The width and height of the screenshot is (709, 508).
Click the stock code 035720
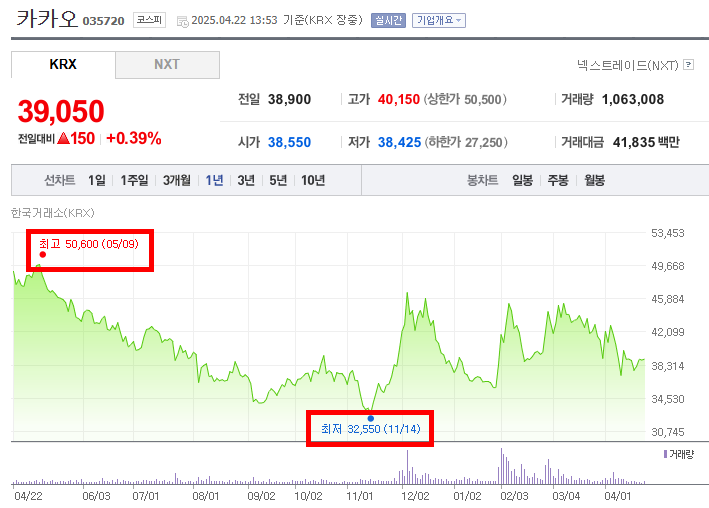104,21
